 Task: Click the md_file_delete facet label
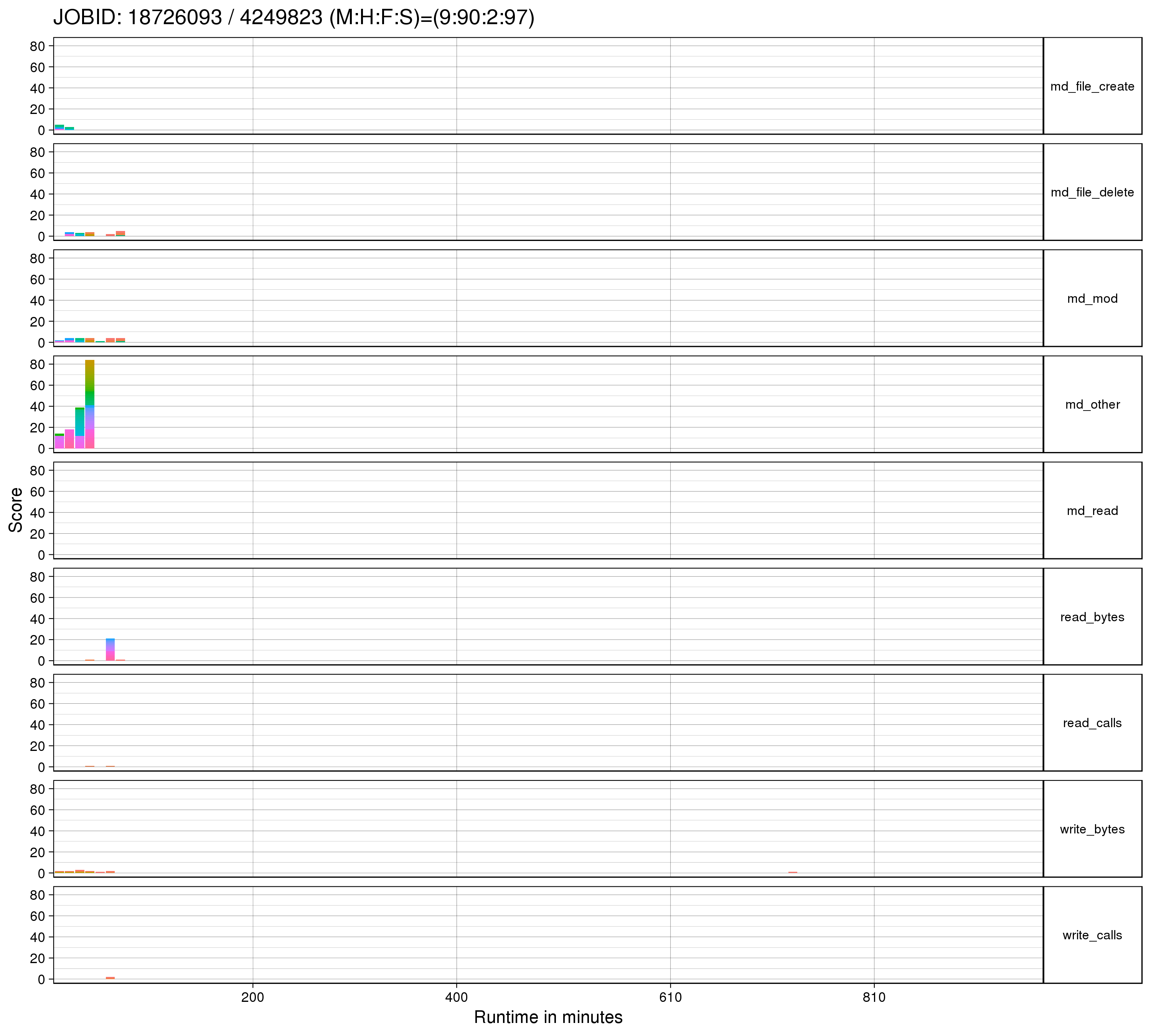click(x=1092, y=192)
